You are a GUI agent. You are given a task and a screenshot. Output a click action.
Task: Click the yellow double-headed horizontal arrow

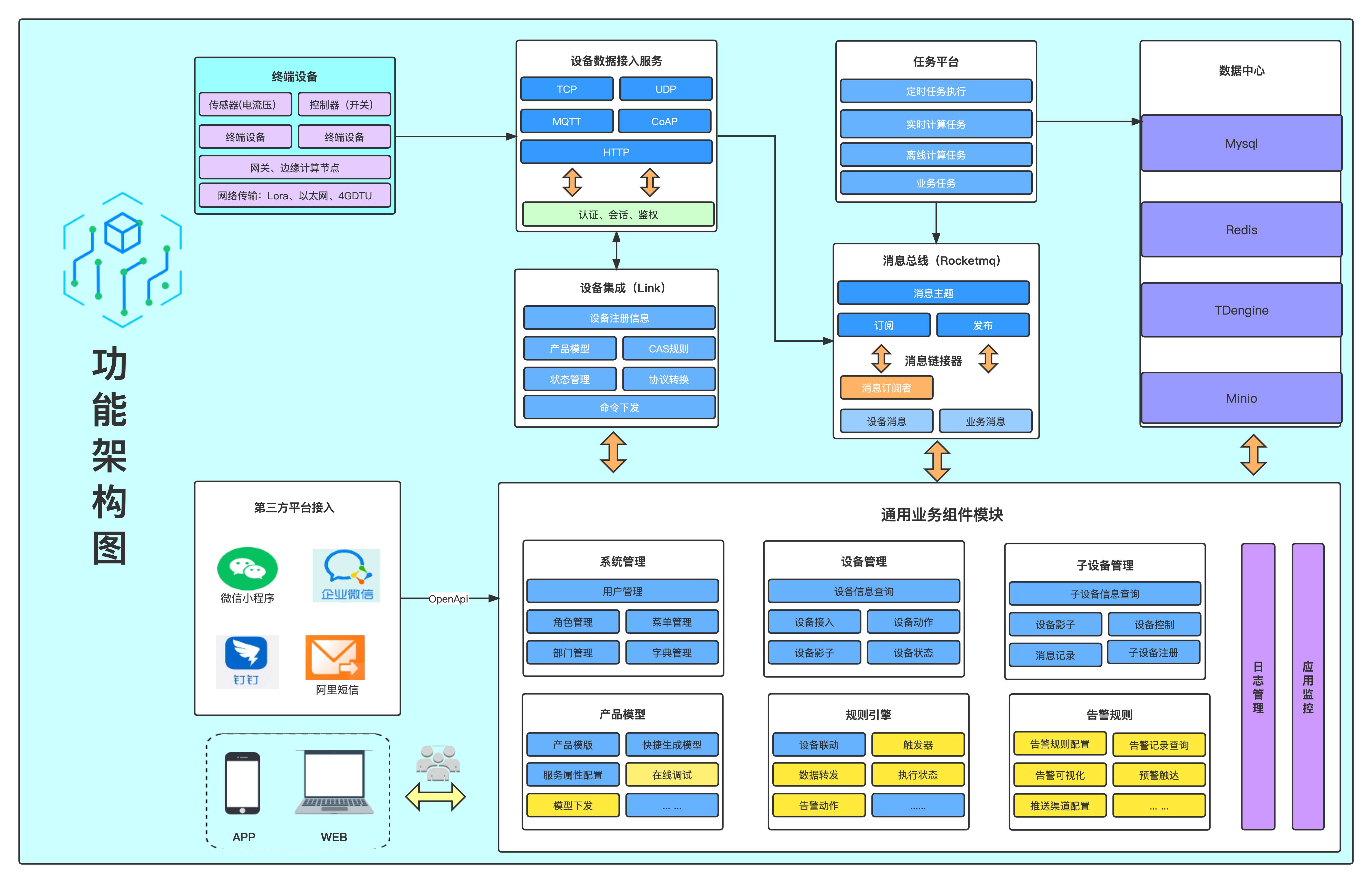pos(435,797)
